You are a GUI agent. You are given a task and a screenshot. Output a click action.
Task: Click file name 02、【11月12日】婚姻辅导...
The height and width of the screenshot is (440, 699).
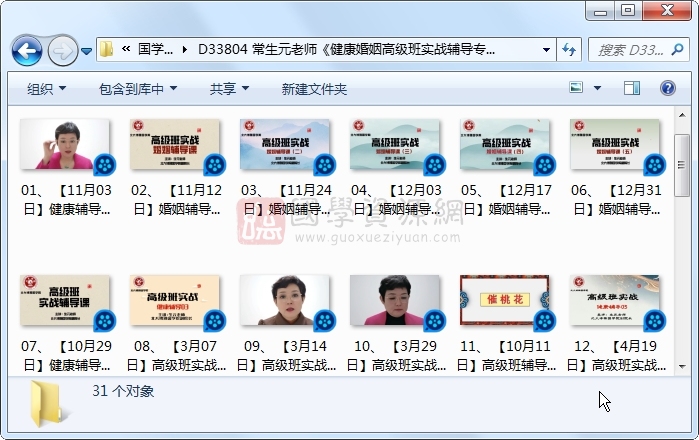pos(176,199)
